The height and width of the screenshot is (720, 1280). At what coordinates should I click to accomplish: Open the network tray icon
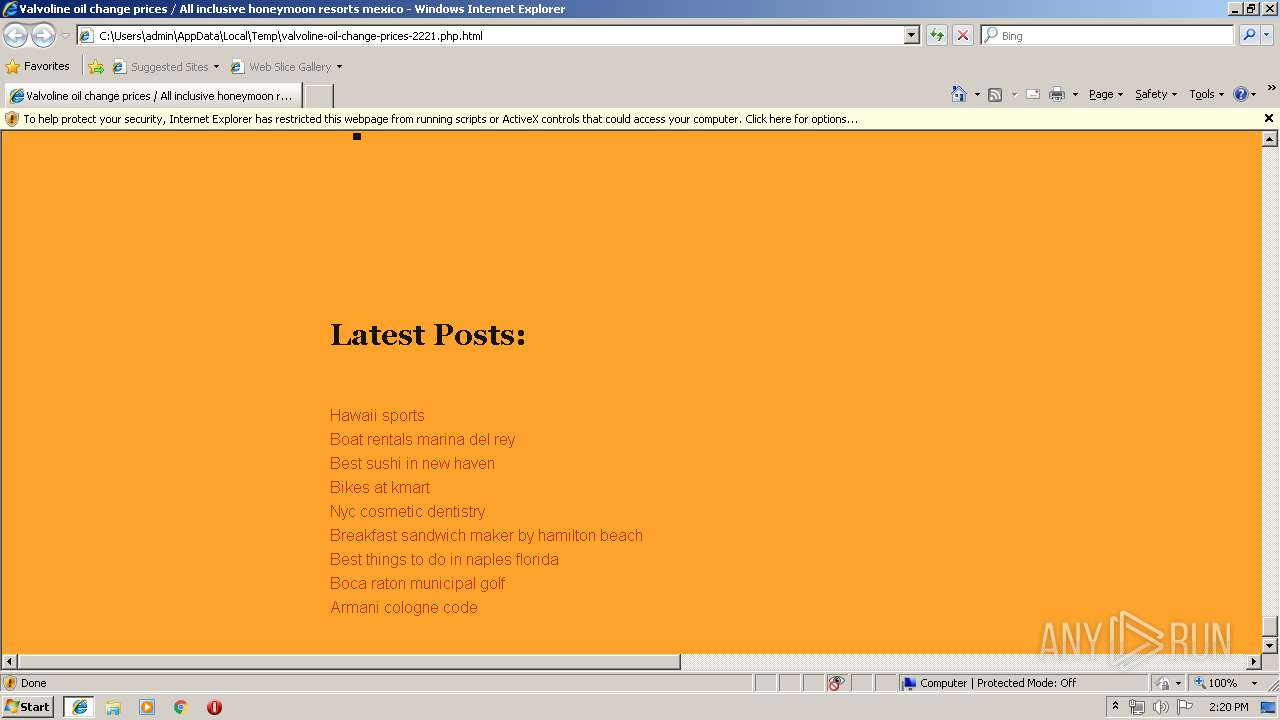coord(1137,707)
